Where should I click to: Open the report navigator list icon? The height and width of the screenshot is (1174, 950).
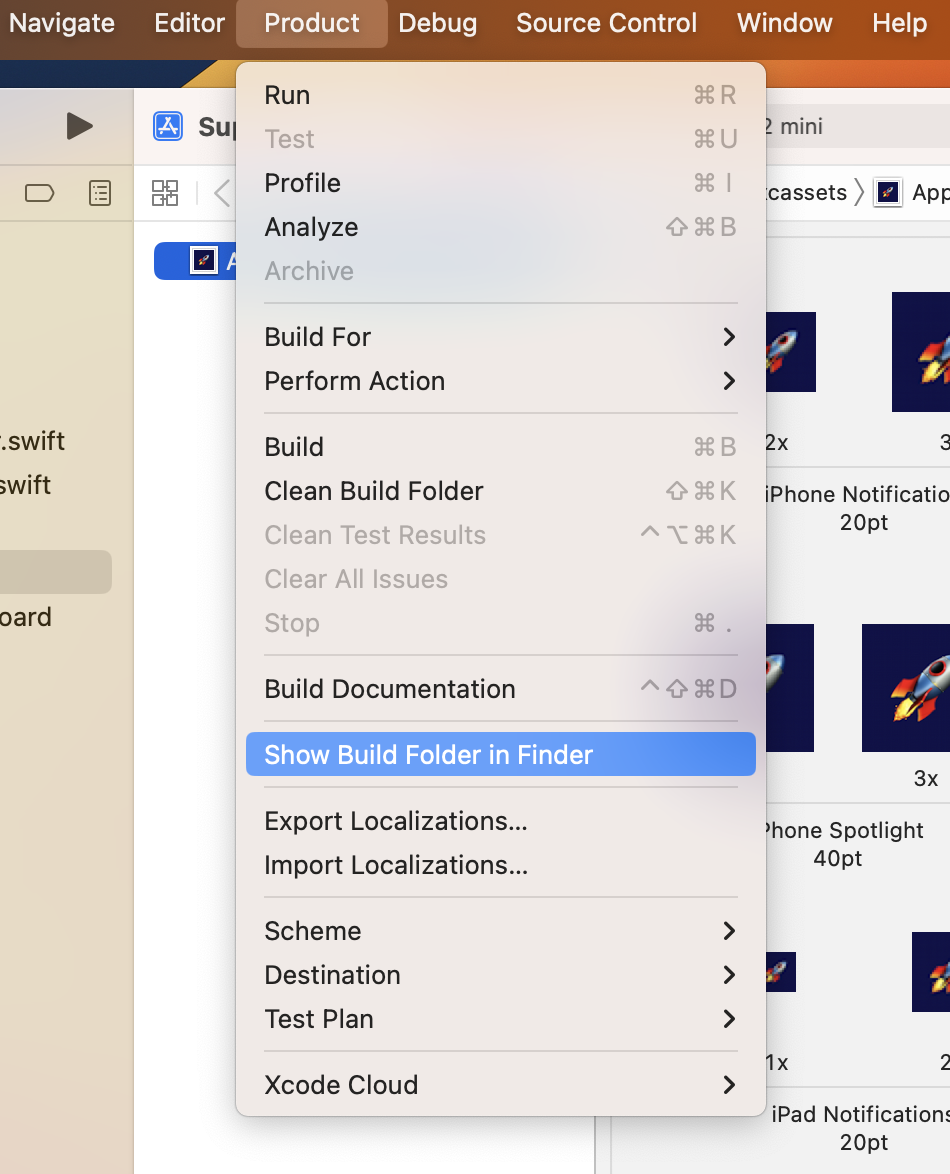[x=100, y=193]
